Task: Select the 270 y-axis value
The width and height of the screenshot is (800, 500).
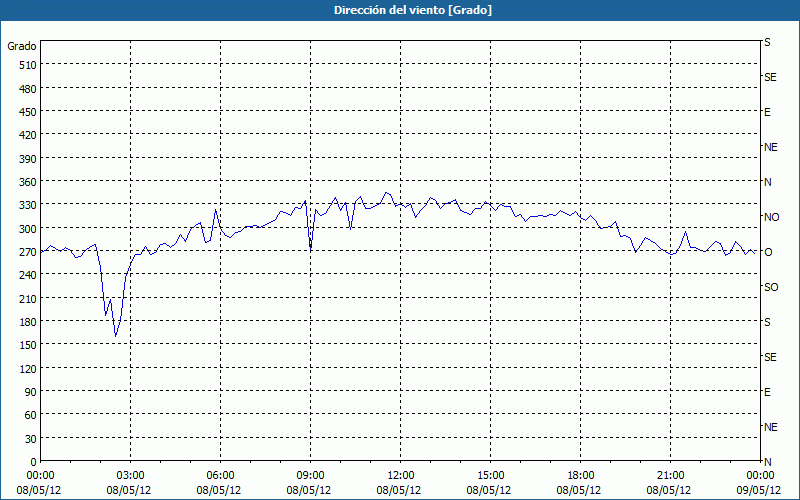Action: coord(28,252)
